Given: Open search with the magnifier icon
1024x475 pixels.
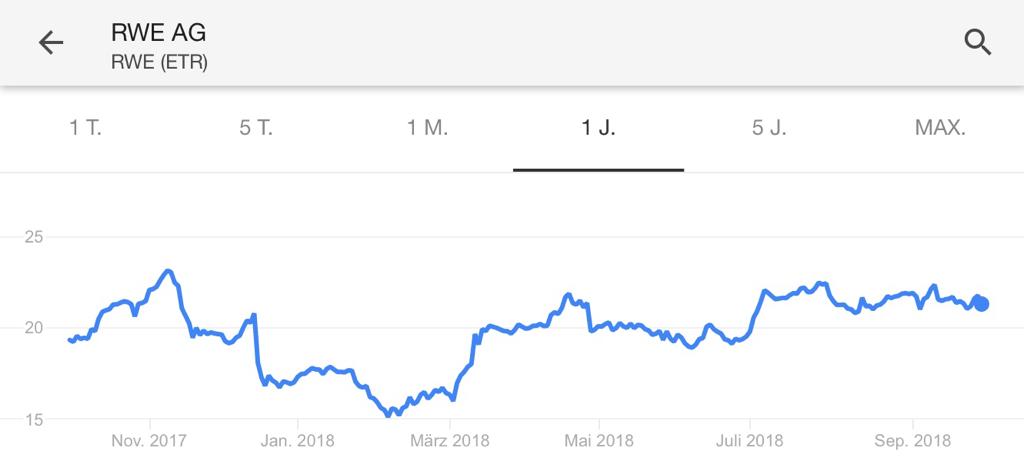Looking at the screenshot, I should pyautogui.click(x=978, y=43).
